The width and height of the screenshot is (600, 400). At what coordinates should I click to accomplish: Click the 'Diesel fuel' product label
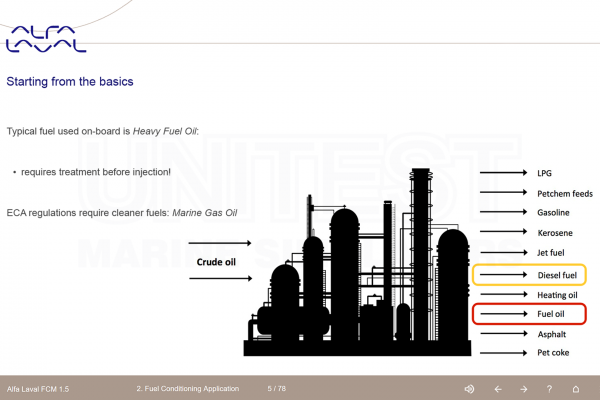tap(557, 275)
